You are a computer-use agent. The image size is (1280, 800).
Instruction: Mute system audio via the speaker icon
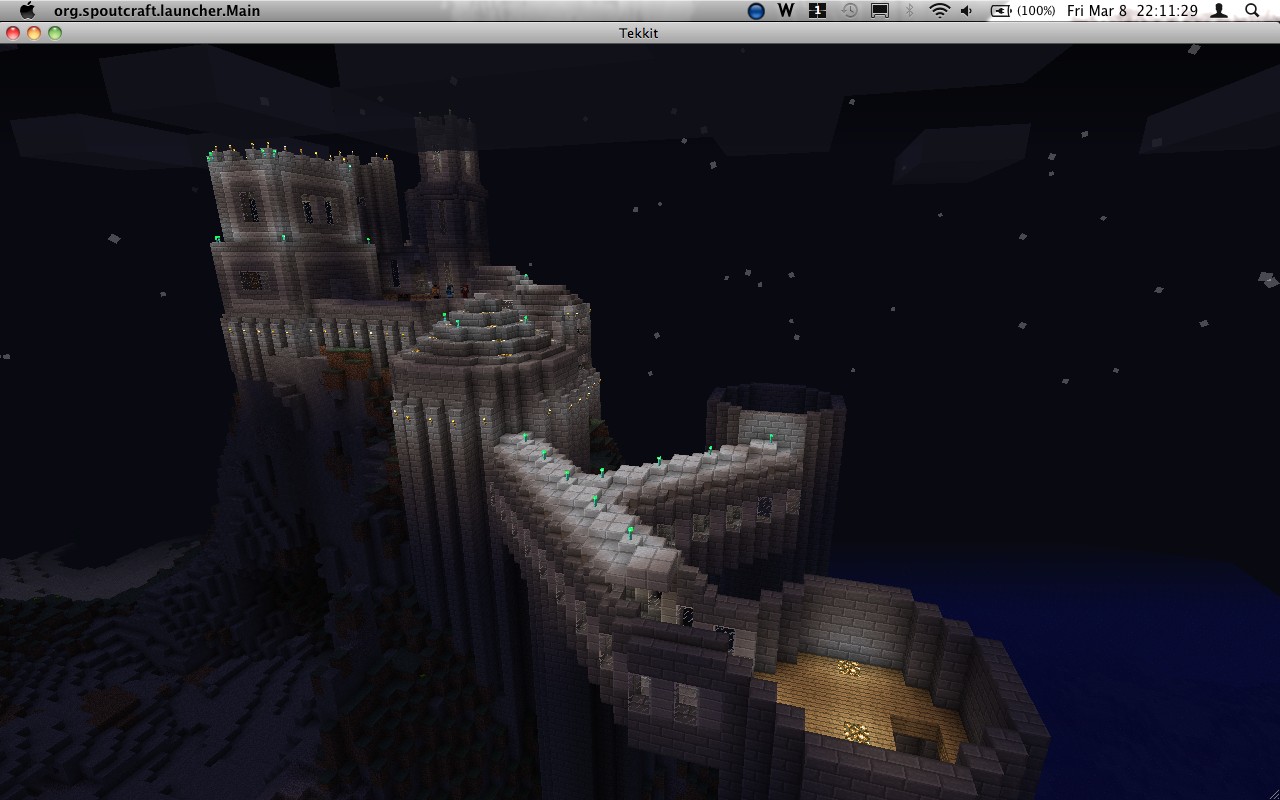(x=966, y=11)
